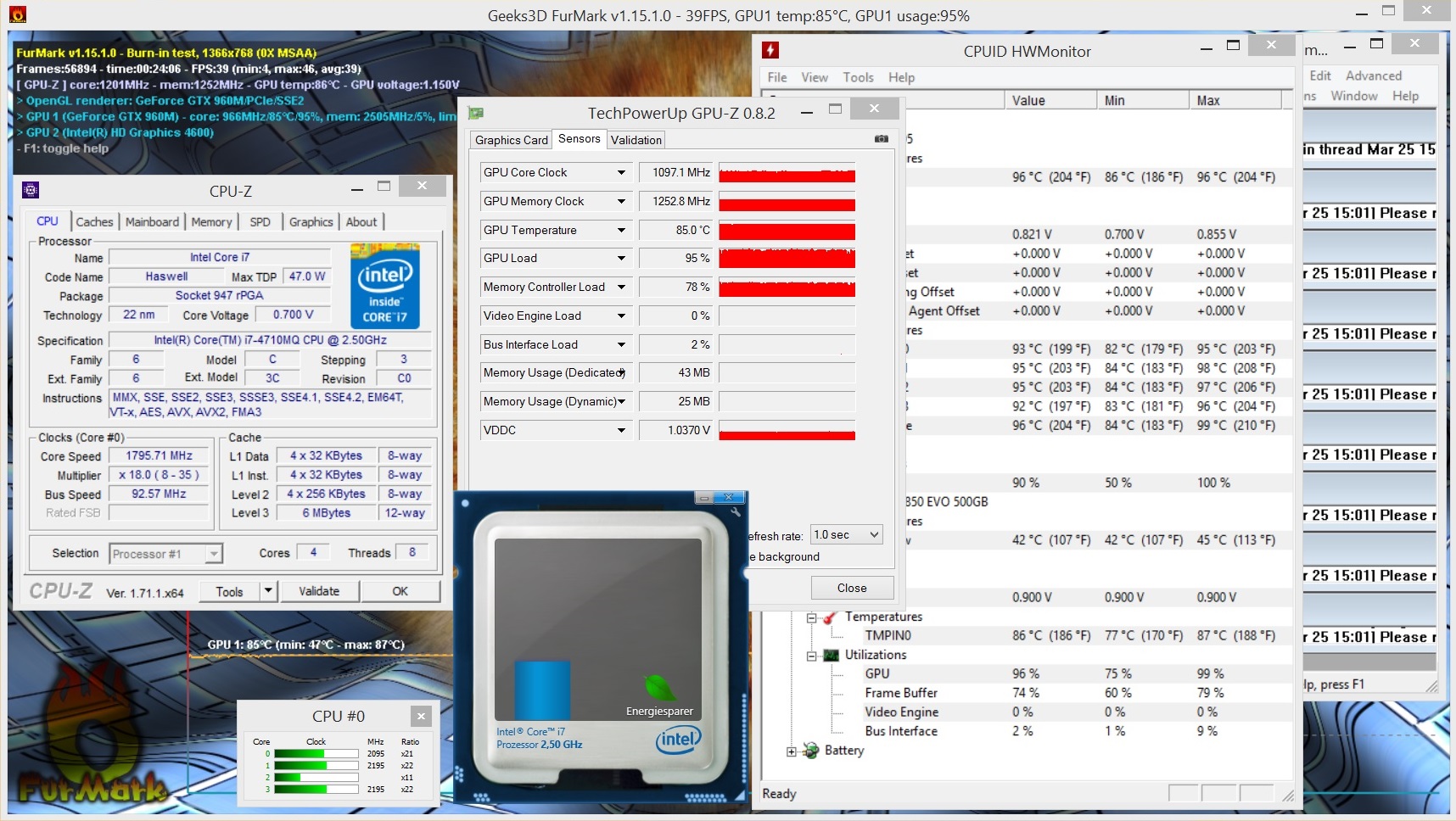Click the HWMonitor window resize grip

tap(1288, 796)
